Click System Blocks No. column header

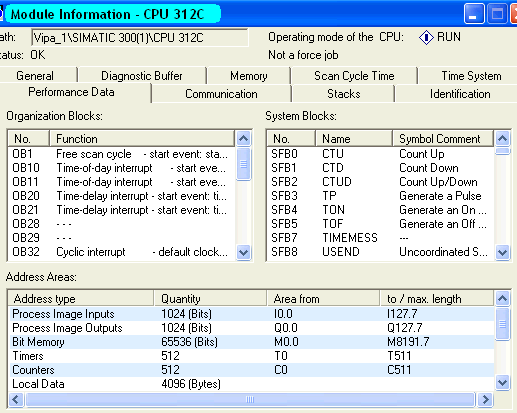point(291,139)
